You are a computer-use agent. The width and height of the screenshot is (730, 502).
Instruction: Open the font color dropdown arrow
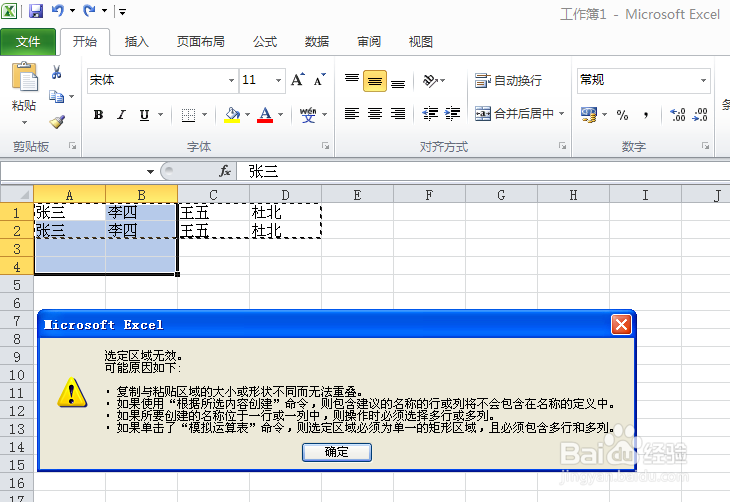pyautogui.click(x=281, y=115)
